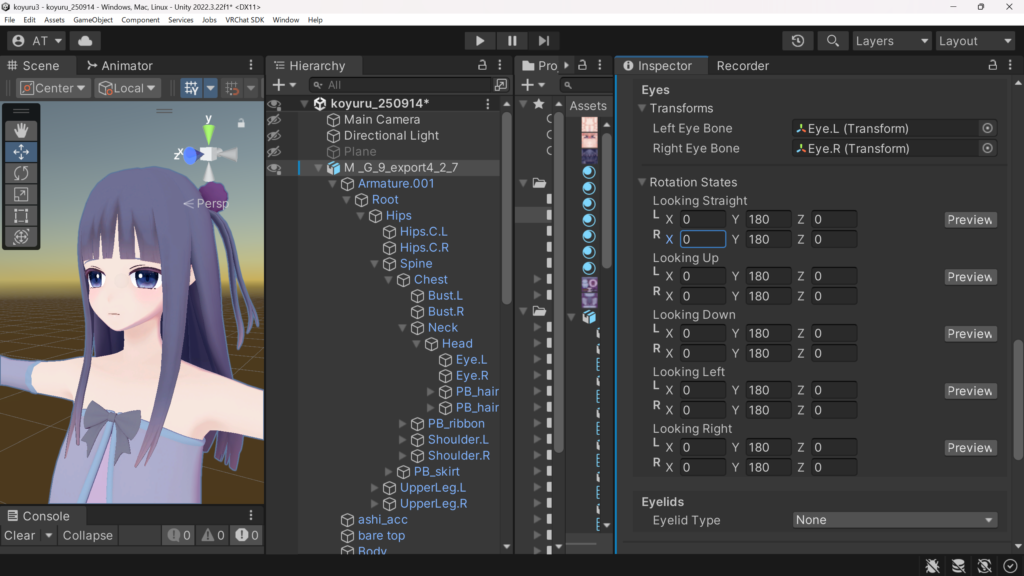Toggle visibility of Directional Light

tap(274, 136)
